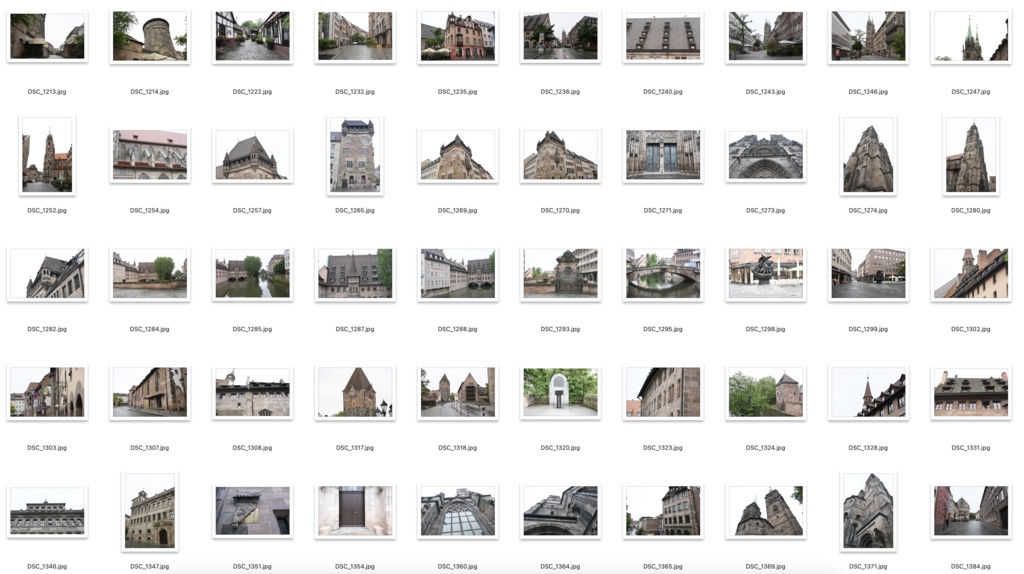Select the DSC_1280.jpg thumbnail

click(970, 155)
